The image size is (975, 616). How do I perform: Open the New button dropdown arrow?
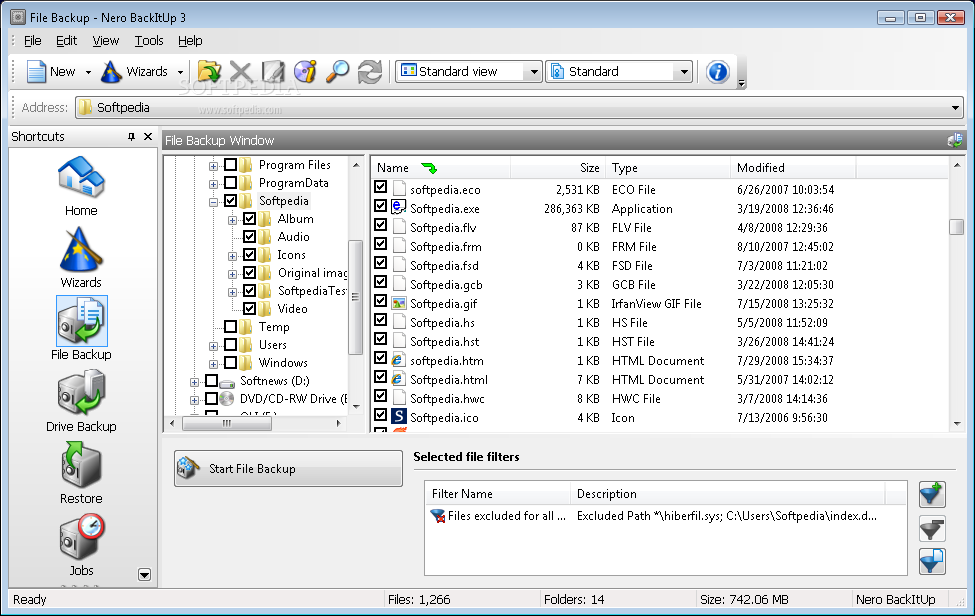88,72
